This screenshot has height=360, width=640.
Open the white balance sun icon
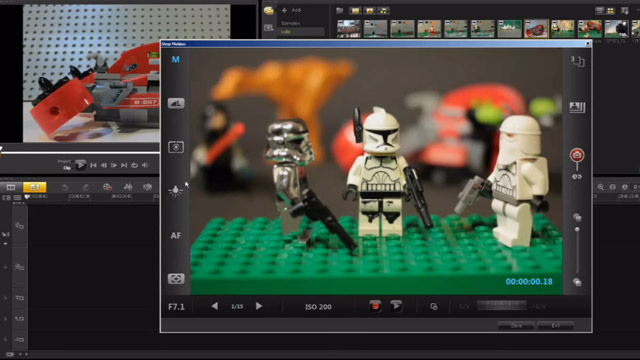176,191
